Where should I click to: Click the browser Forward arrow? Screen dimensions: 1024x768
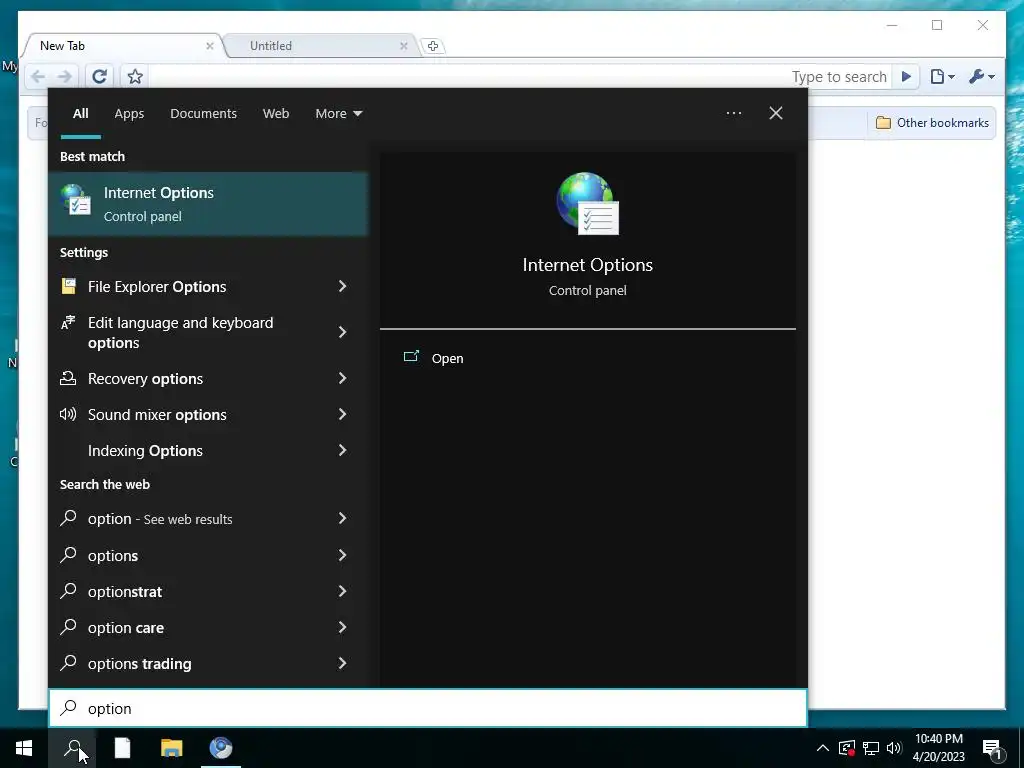tap(64, 76)
